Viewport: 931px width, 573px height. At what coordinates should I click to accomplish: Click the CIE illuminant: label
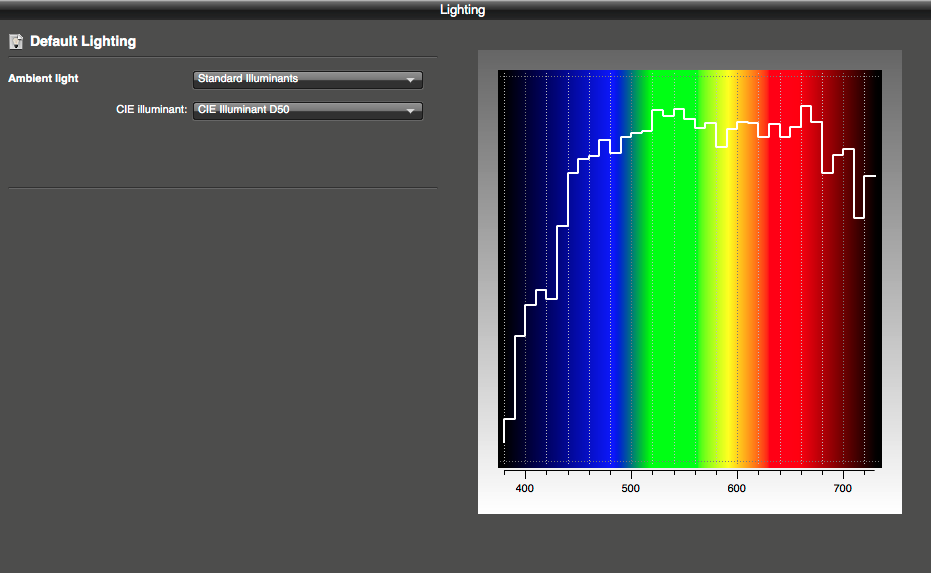tap(151, 109)
